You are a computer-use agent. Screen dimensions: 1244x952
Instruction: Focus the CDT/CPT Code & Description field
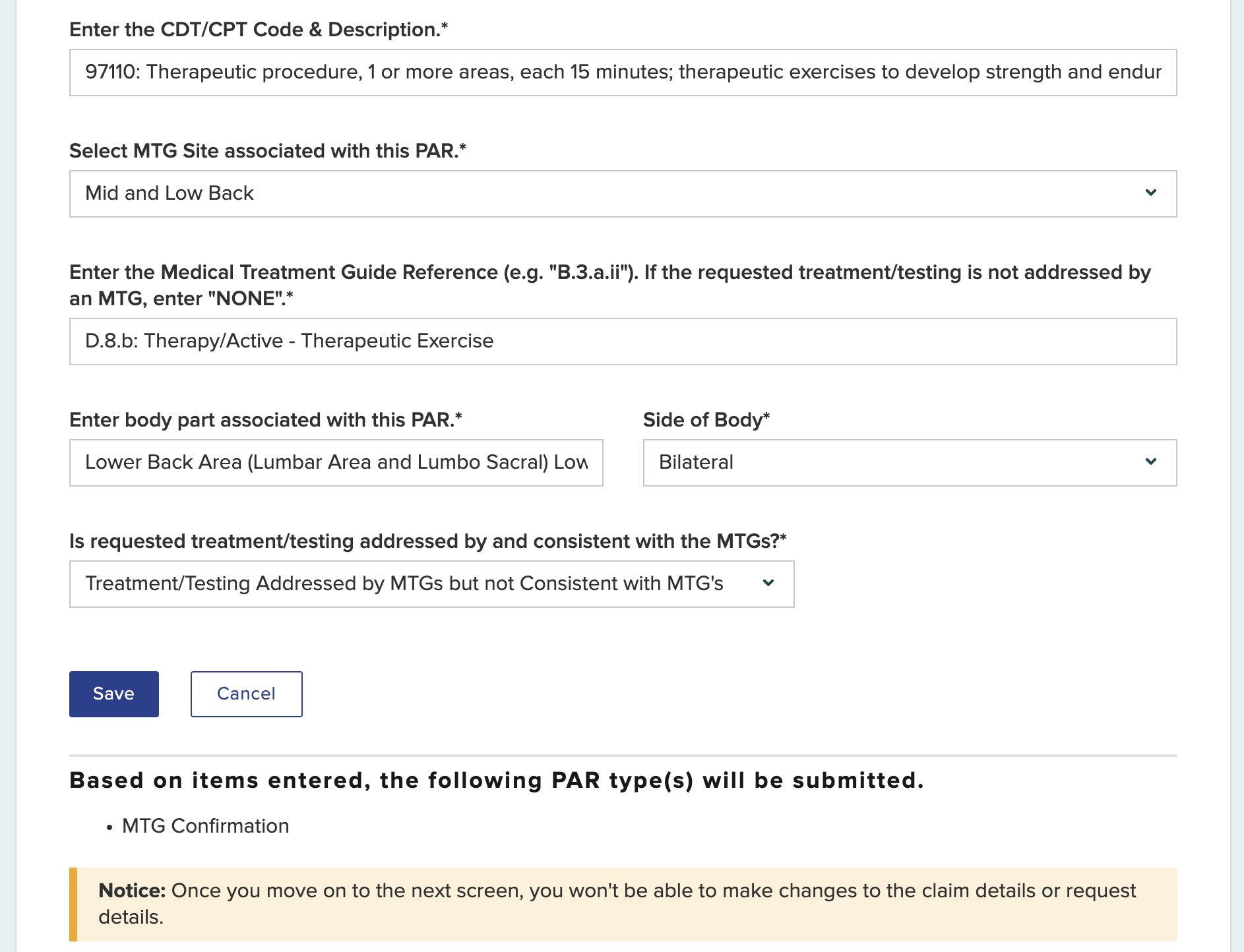[623, 73]
